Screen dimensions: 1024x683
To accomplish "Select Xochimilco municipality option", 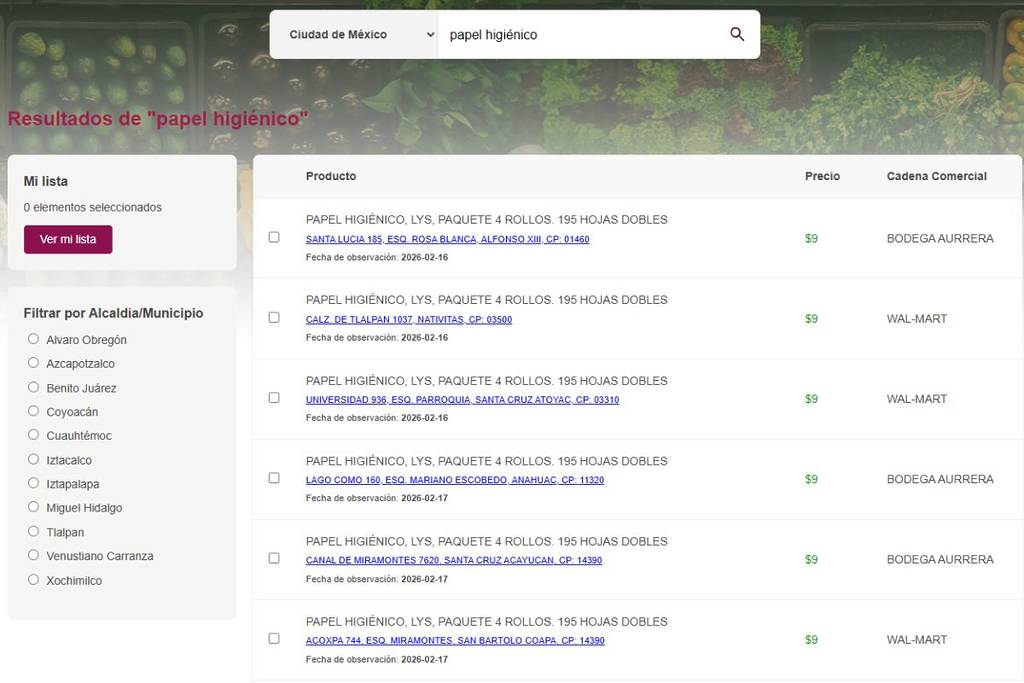I will click(34, 580).
